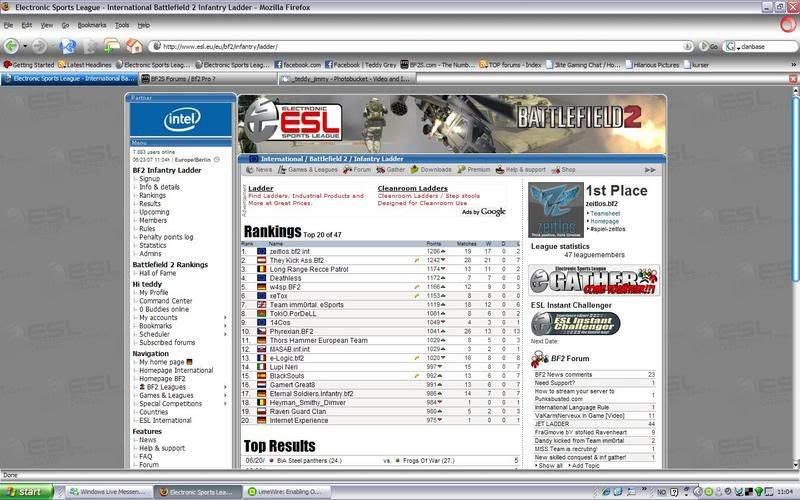Click the ESL Instant Challenger badge
800x500 pixels.
pyautogui.click(x=576, y=323)
